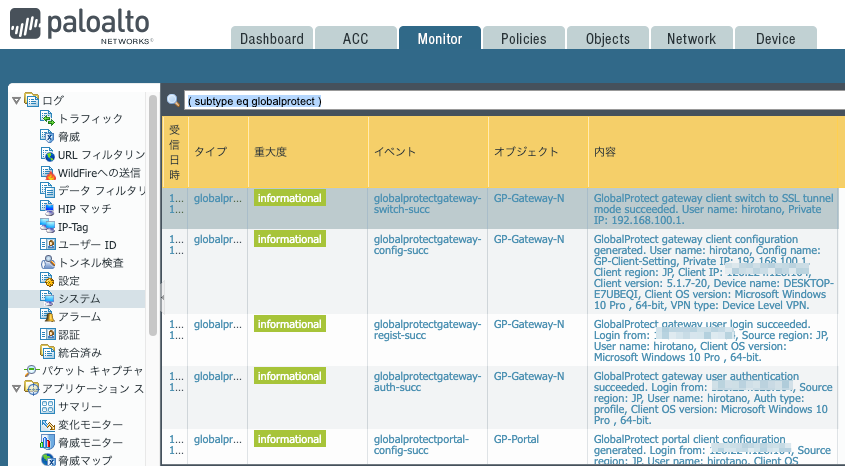Select the Tunnel inspection (トンネル検査) icon
This screenshot has height=466, width=845.
pos(47,262)
